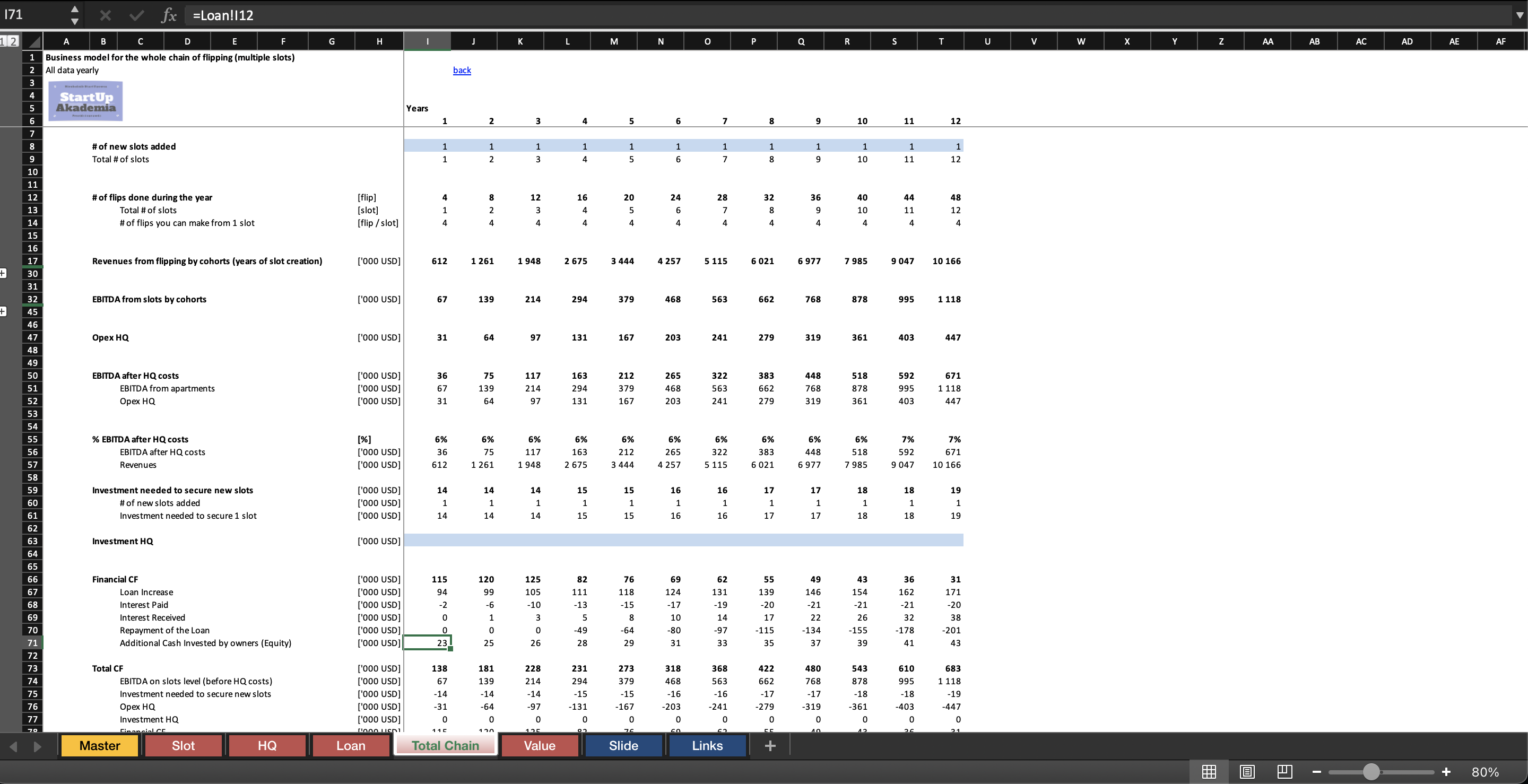
Task: Click the formula bar text =Loan!I12
Action: [223, 15]
